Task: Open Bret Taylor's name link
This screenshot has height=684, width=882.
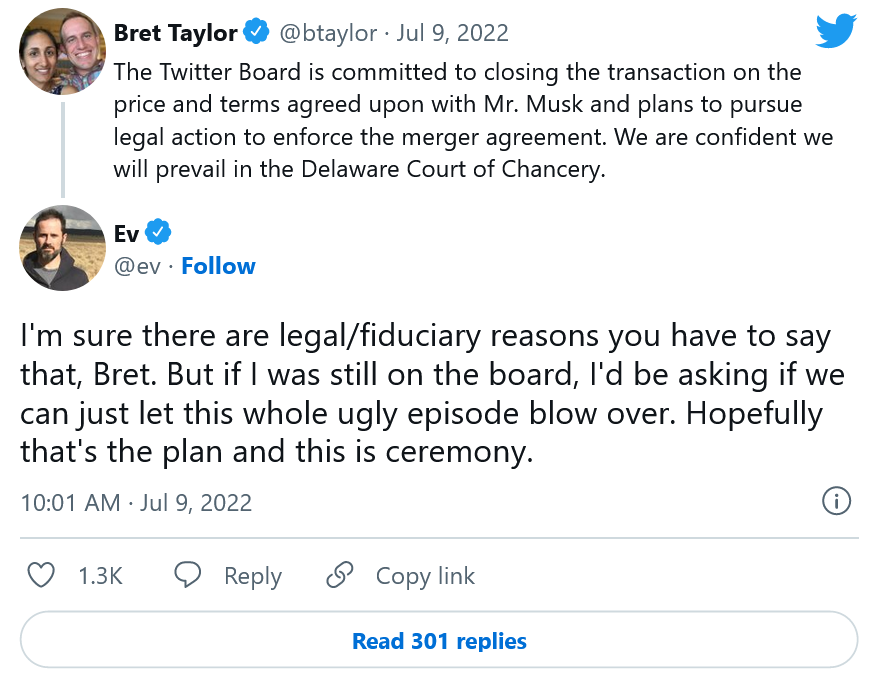Action: pyautogui.click(x=175, y=33)
